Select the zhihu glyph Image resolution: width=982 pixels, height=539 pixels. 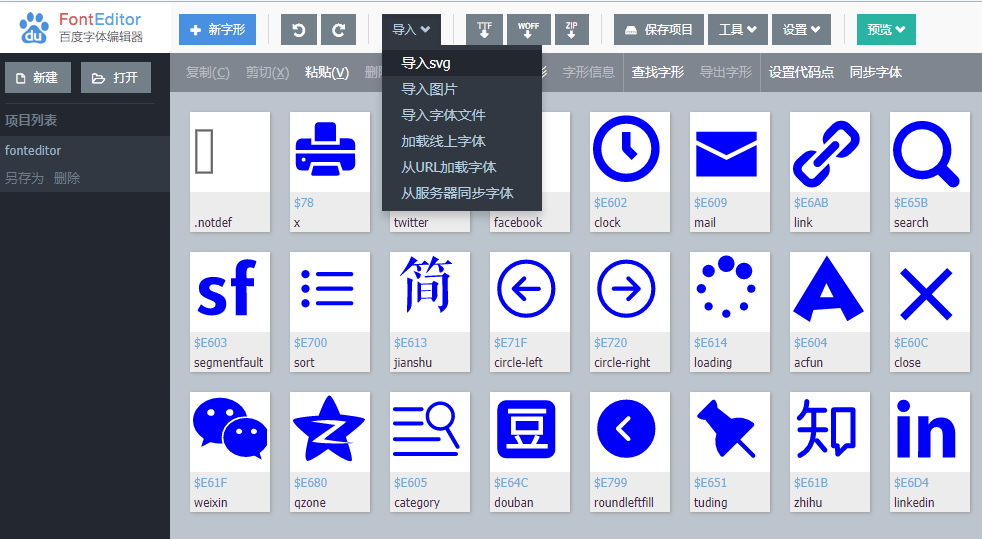[x=830, y=452]
